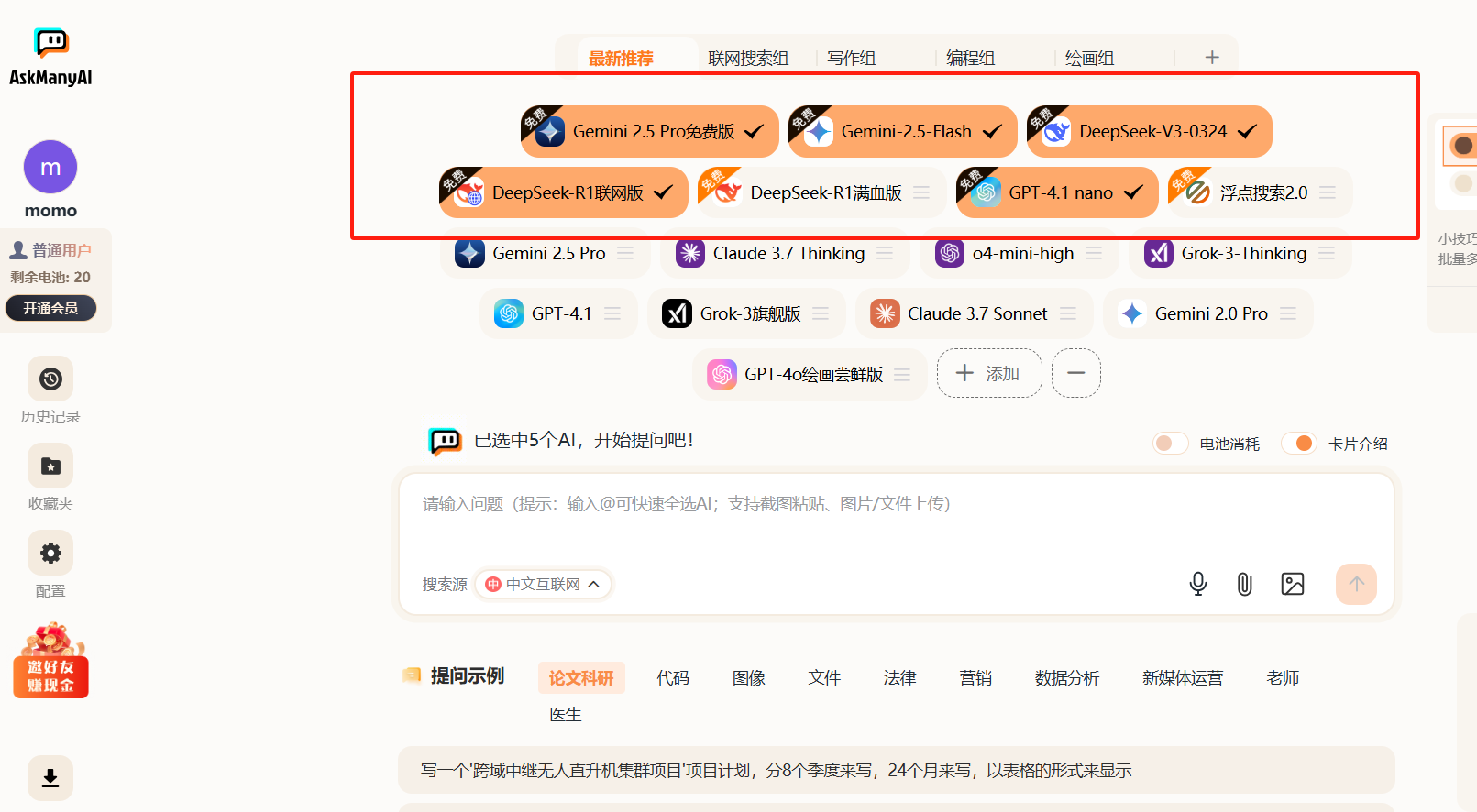This screenshot has width=1477, height=812.
Task: Open the 历史记录 history icon
Action: (50, 379)
